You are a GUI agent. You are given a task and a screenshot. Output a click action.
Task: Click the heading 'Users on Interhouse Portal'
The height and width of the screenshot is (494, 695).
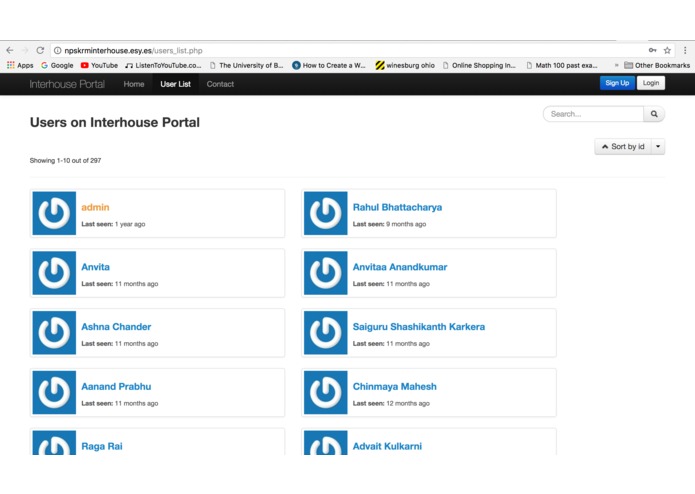115,122
